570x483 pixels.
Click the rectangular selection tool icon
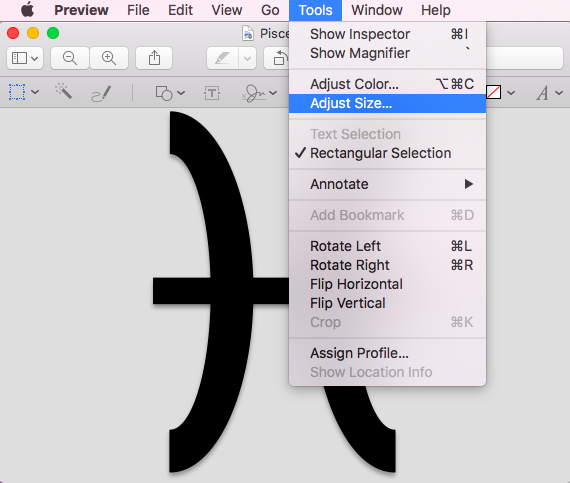pyautogui.click(x=17, y=92)
